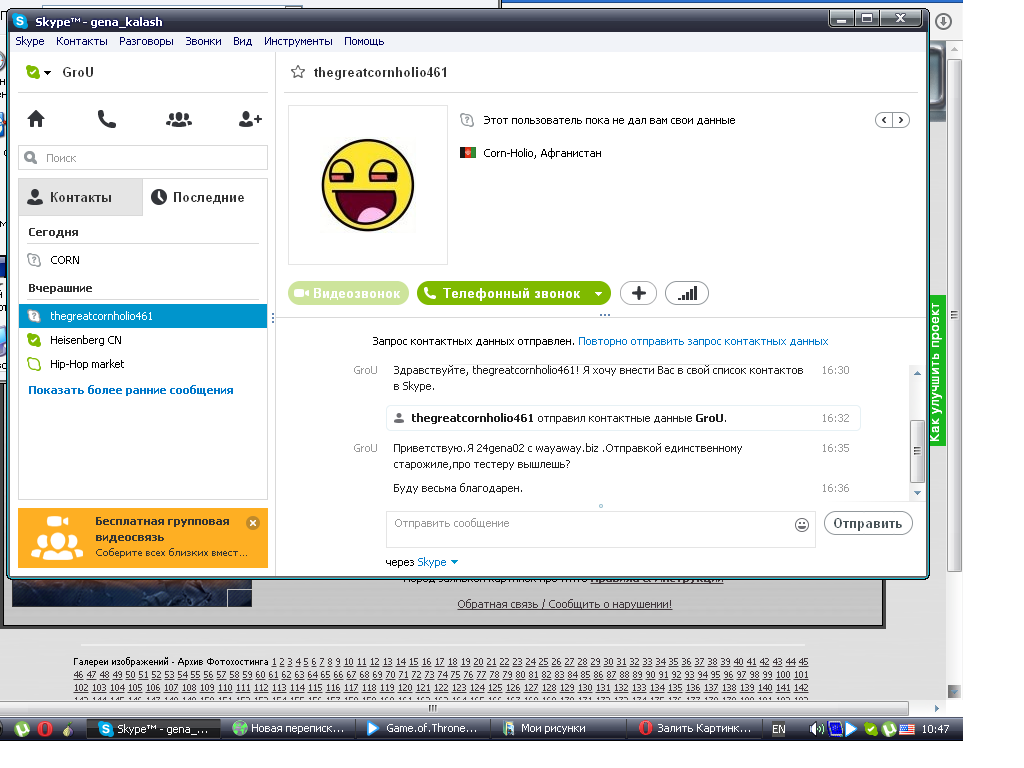
Task: Click the create group icon
Action: pos(178,119)
